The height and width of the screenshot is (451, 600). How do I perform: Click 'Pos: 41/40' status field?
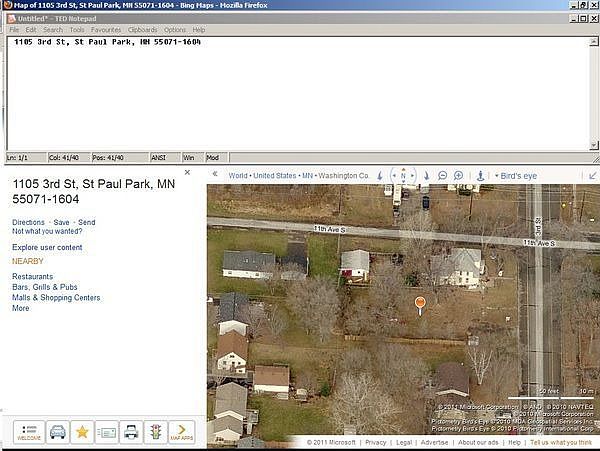[120, 158]
